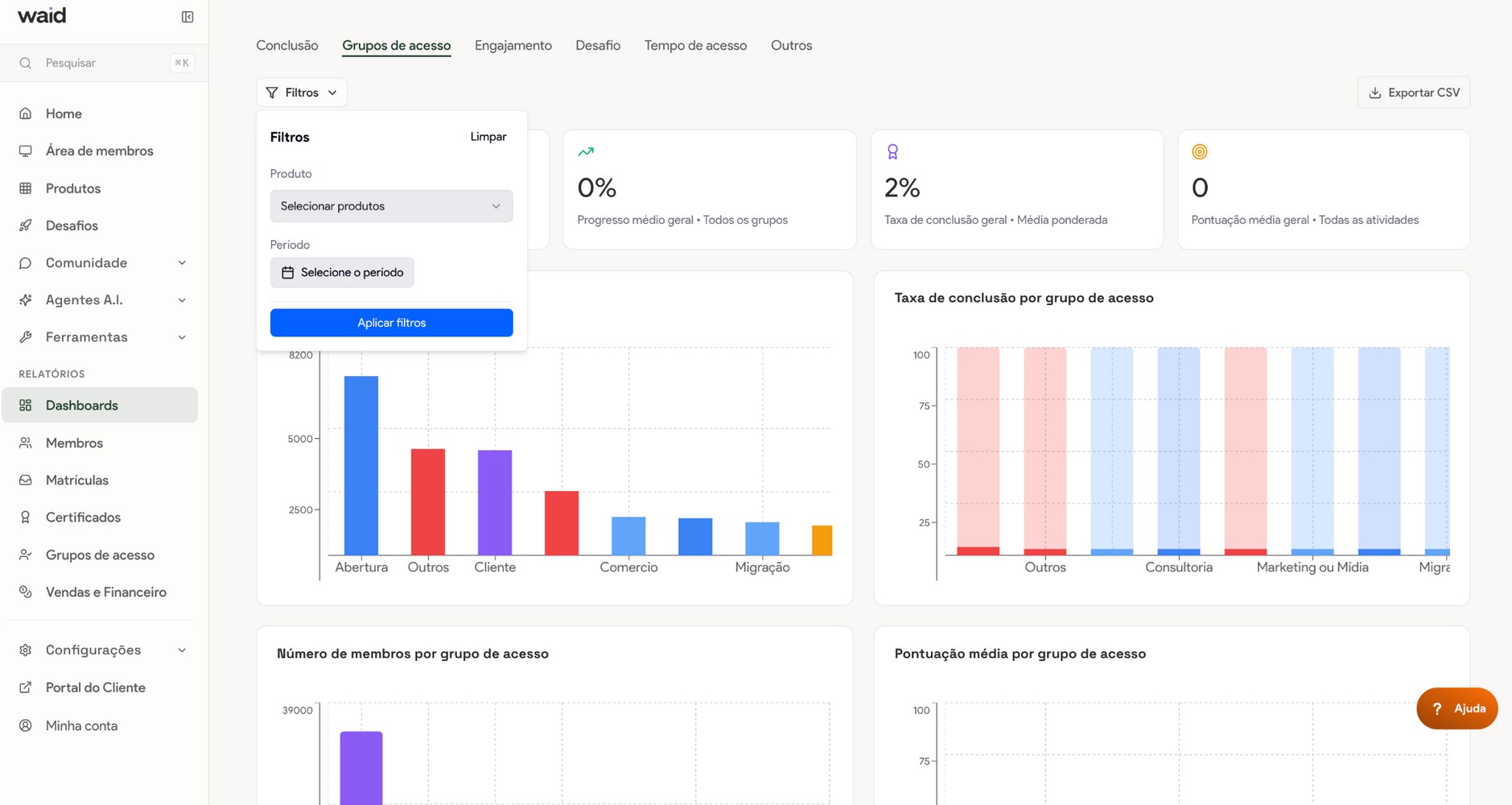This screenshot has height=805, width=1512.
Task: Click the orange target icon on score card
Action: click(x=1200, y=151)
